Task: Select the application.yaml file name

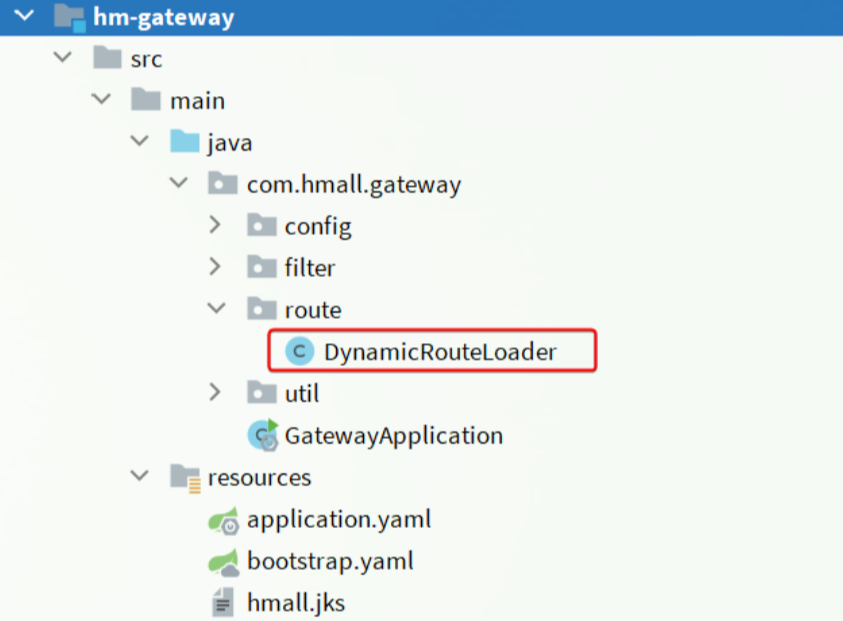Action: pyautogui.click(x=339, y=520)
